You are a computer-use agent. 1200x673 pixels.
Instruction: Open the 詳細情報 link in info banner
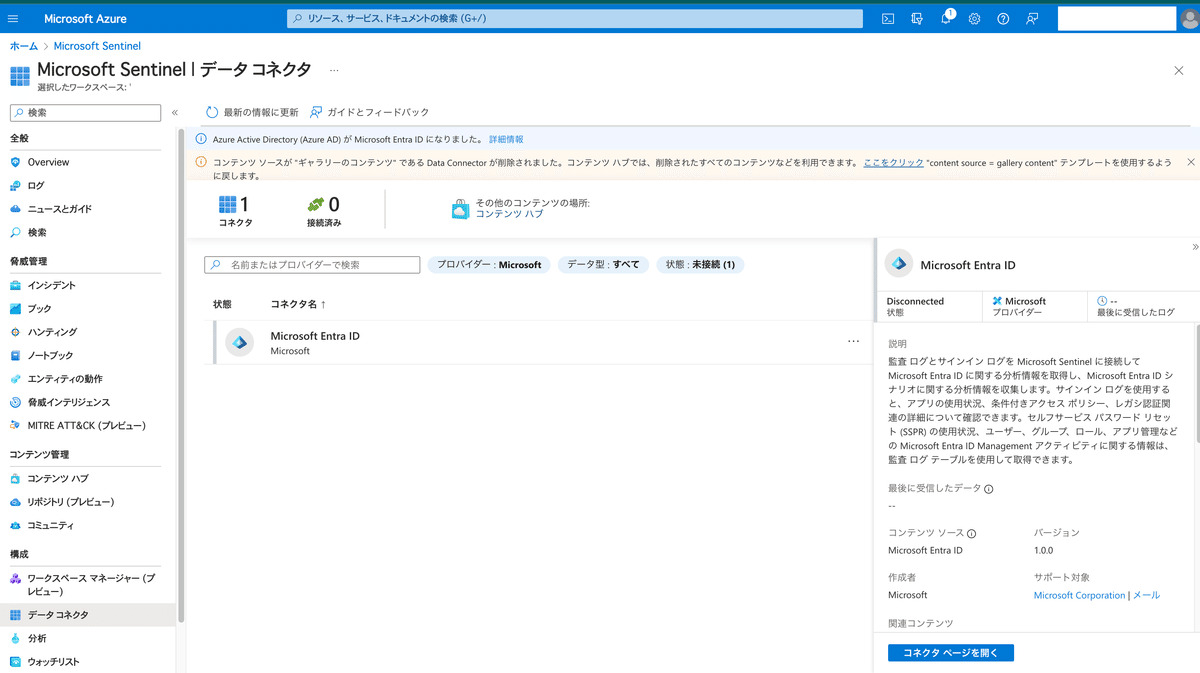point(506,140)
